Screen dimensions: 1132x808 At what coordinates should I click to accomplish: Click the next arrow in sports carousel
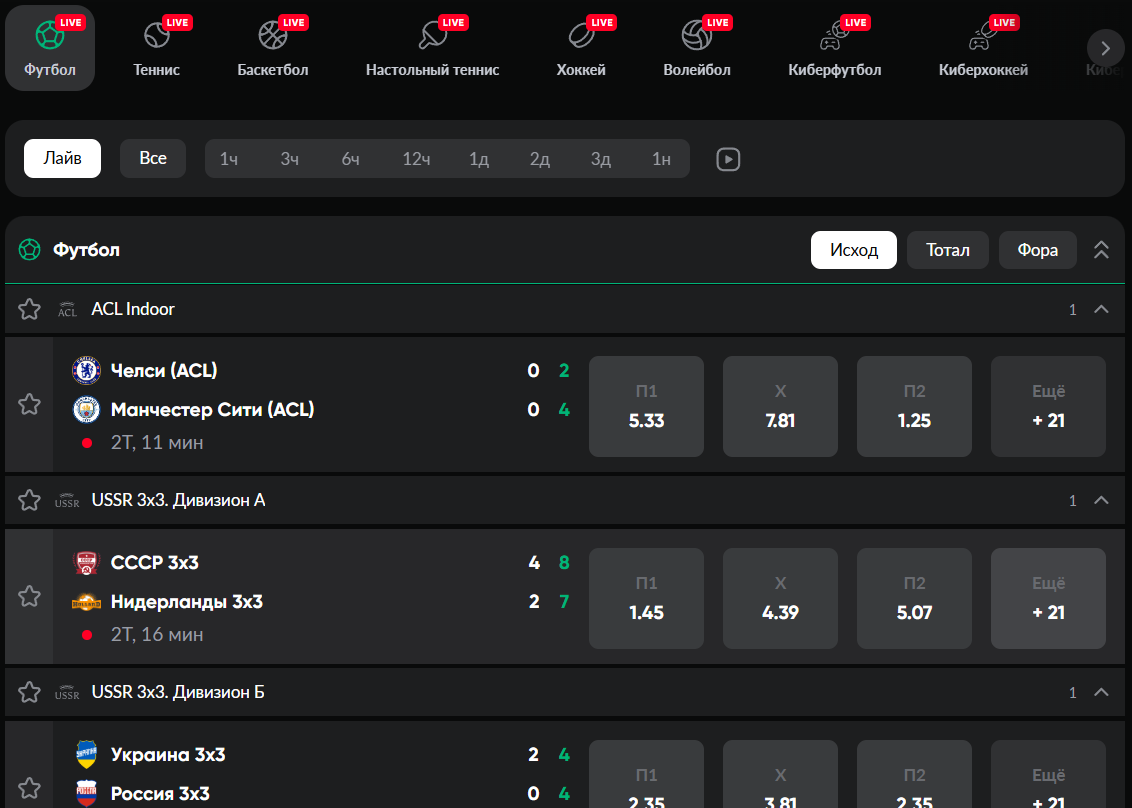[1105, 48]
